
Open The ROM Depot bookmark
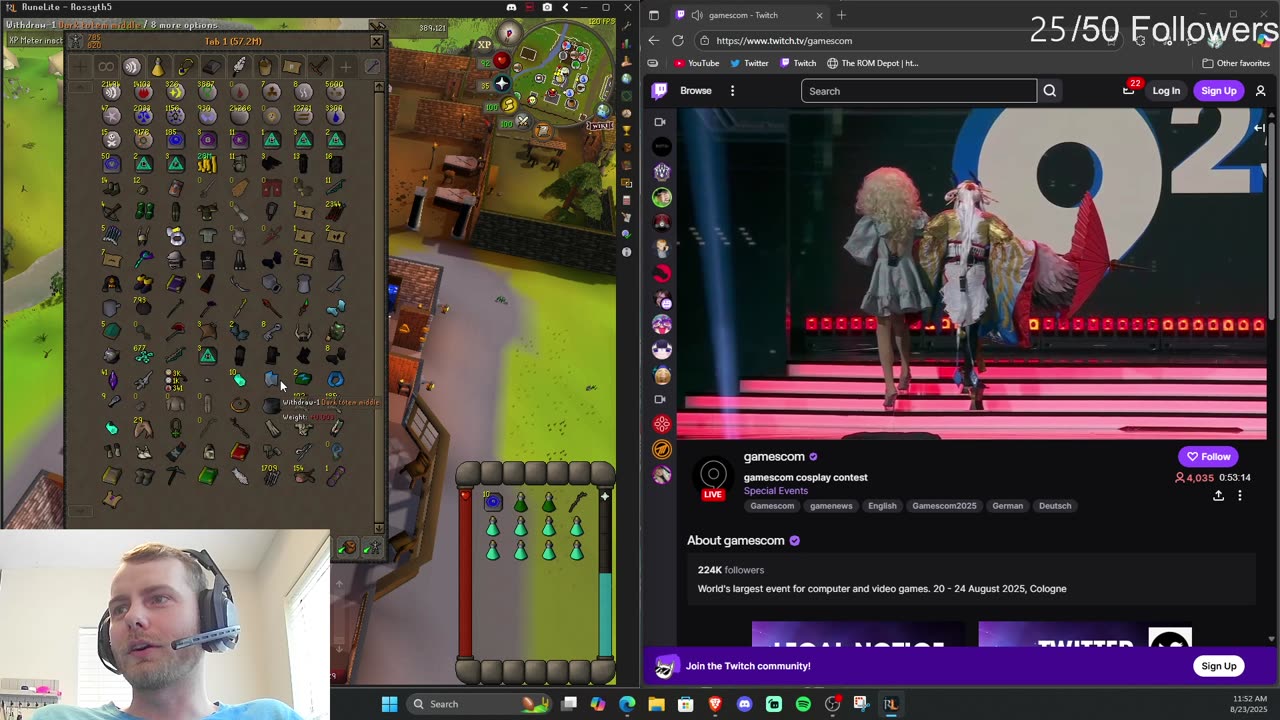click(872, 63)
